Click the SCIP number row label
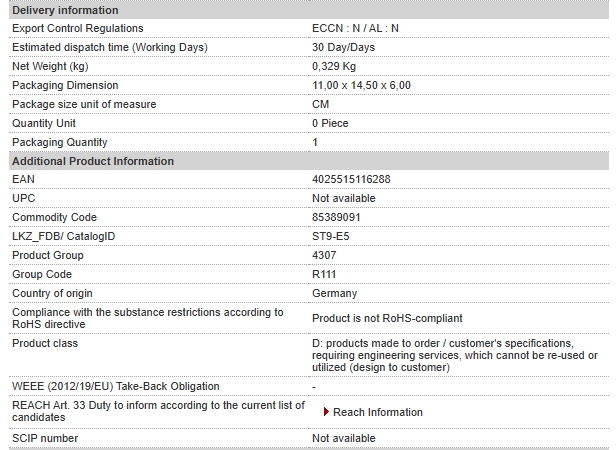 (45, 438)
